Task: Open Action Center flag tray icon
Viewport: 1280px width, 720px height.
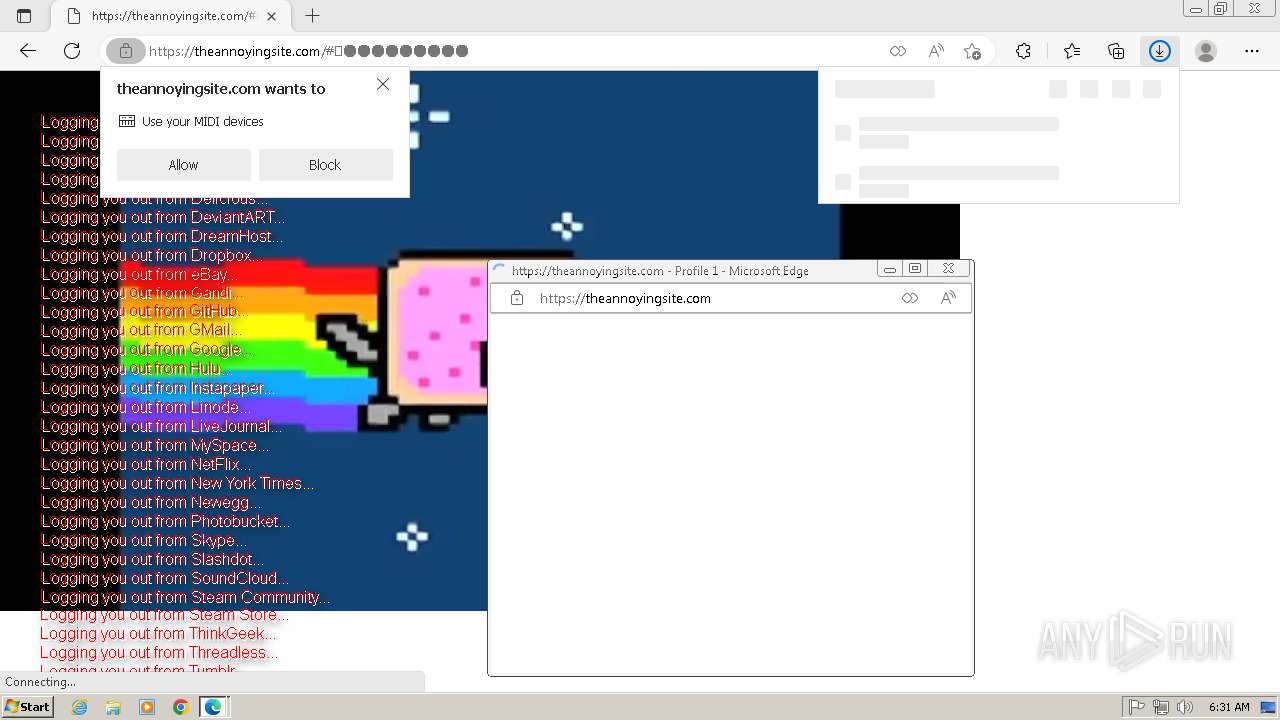Action: (1137, 707)
